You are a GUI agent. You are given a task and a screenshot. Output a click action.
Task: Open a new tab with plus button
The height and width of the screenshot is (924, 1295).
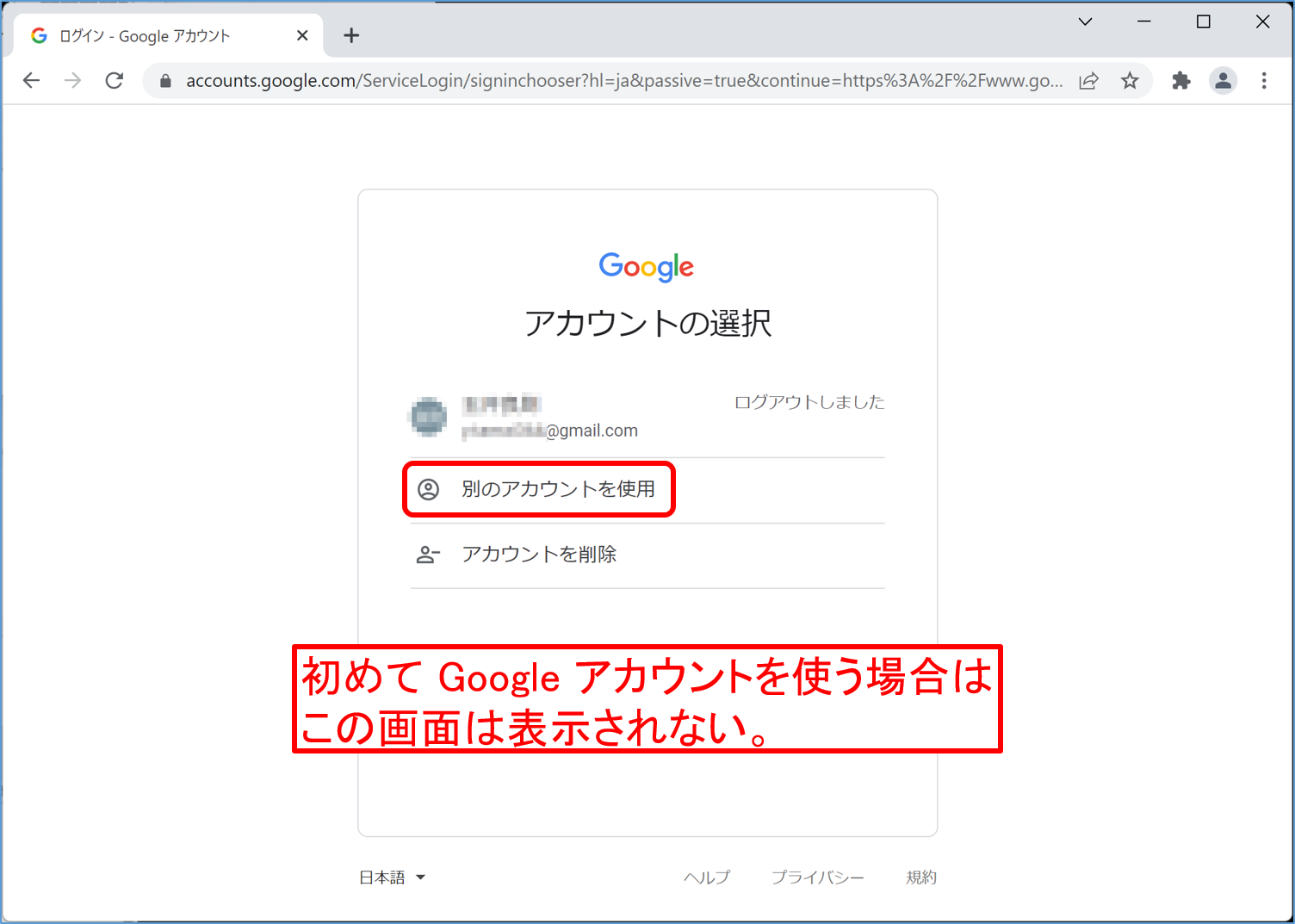(351, 35)
